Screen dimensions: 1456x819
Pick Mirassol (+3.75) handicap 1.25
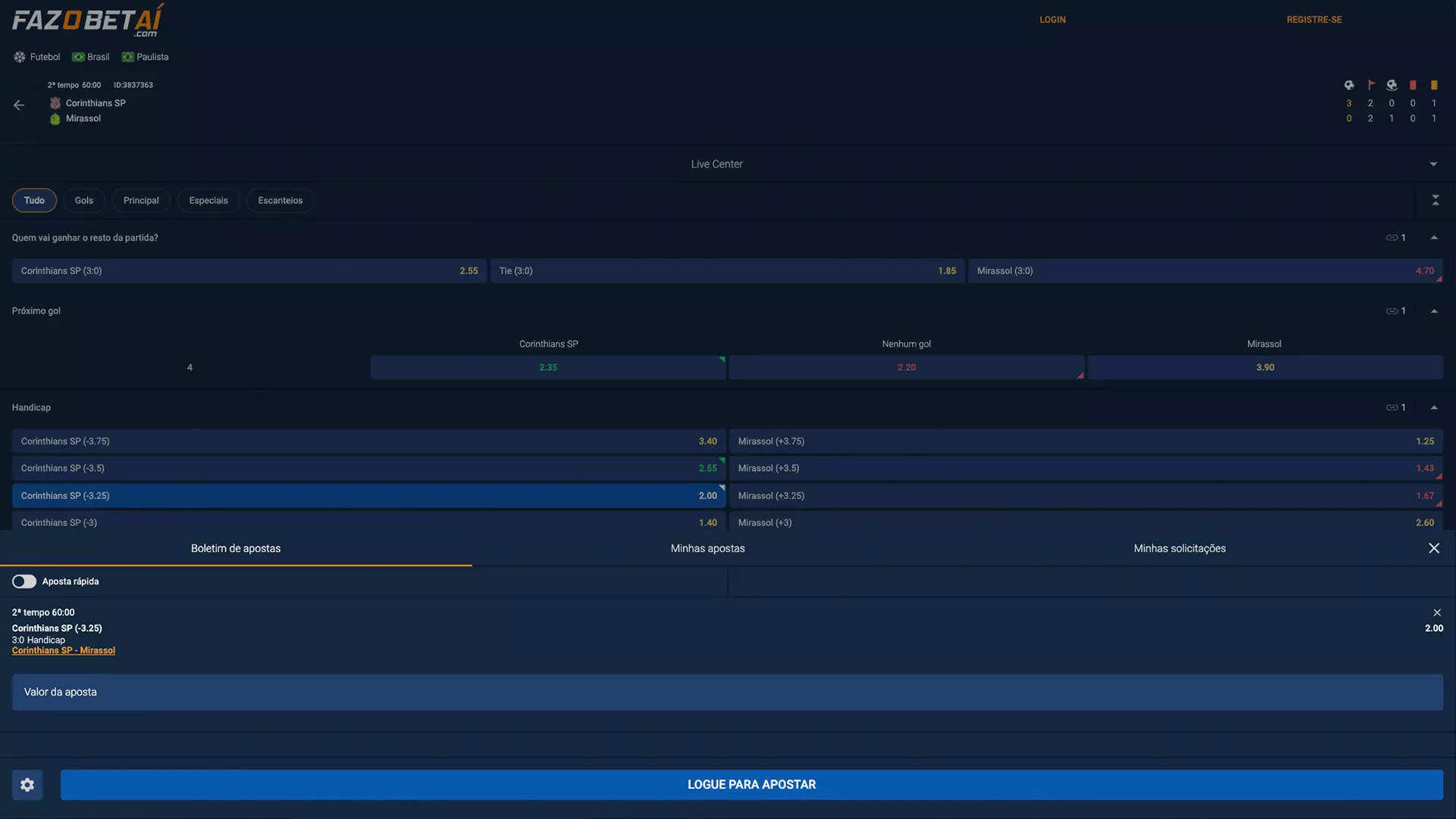(x=1086, y=441)
